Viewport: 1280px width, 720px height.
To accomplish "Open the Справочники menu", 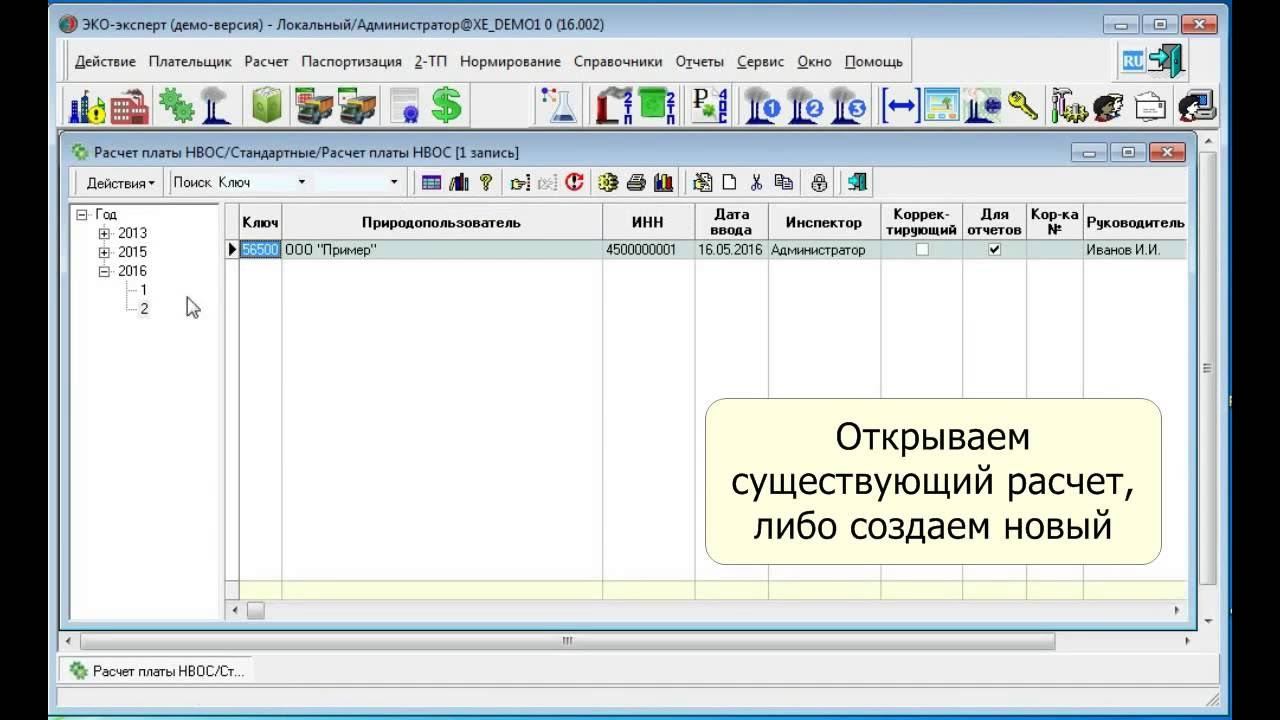I will tap(618, 61).
